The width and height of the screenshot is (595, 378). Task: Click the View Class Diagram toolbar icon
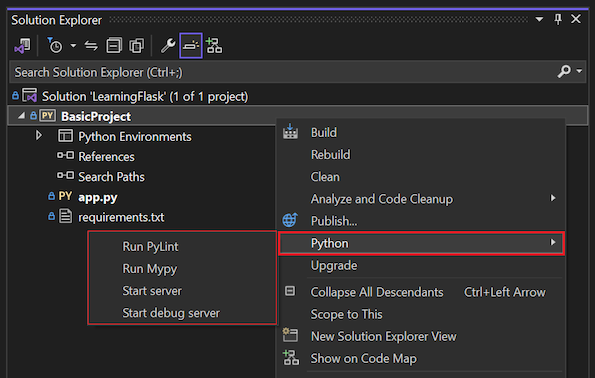click(214, 46)
